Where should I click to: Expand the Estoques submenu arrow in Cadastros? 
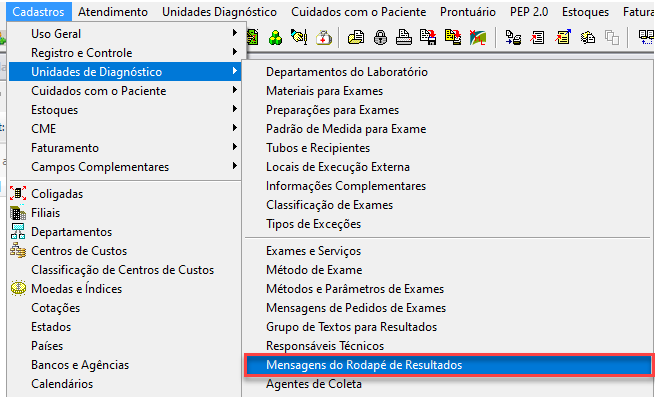click(x=235, y=109)
